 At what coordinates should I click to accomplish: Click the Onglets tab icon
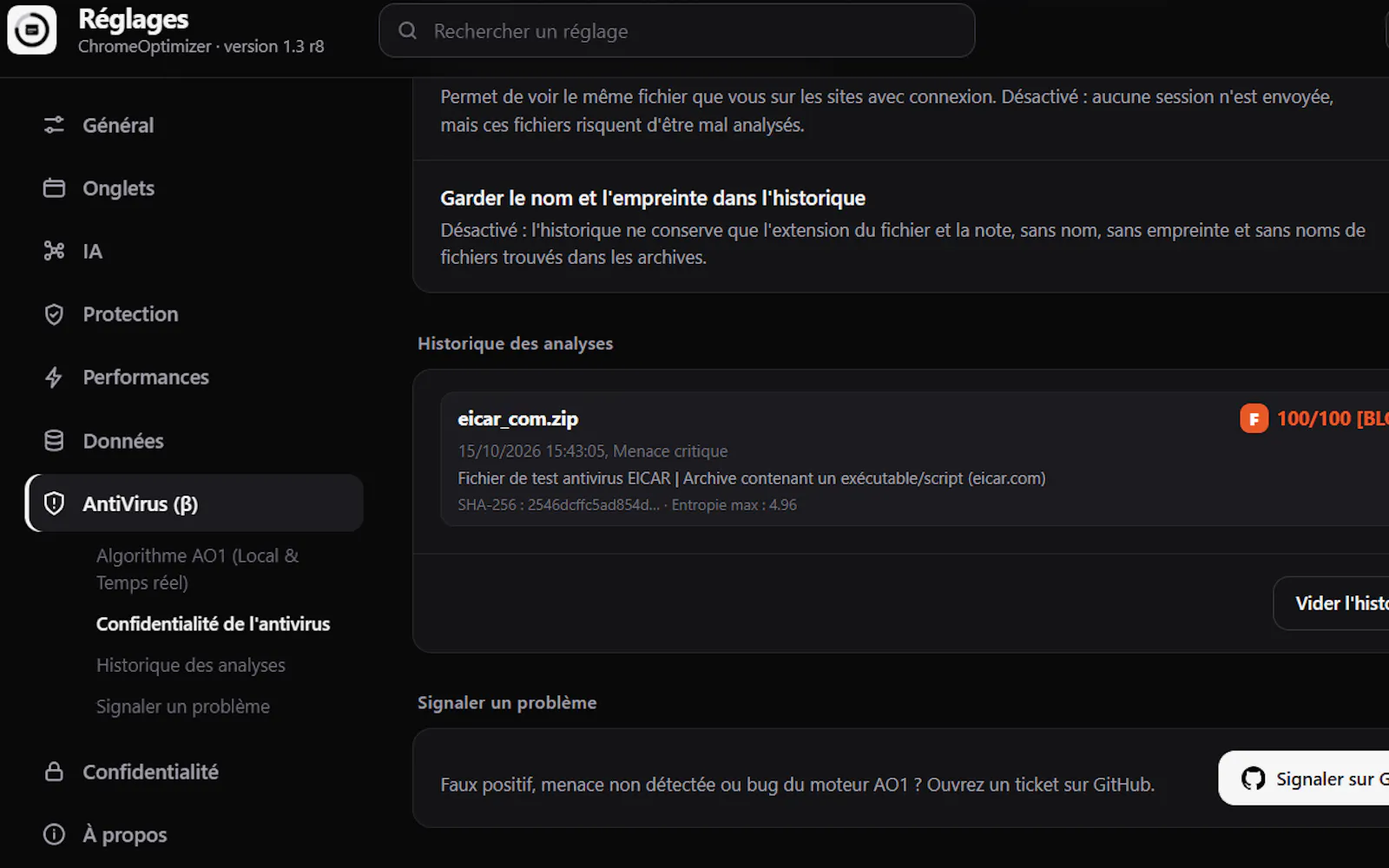(x=54, y=188)
